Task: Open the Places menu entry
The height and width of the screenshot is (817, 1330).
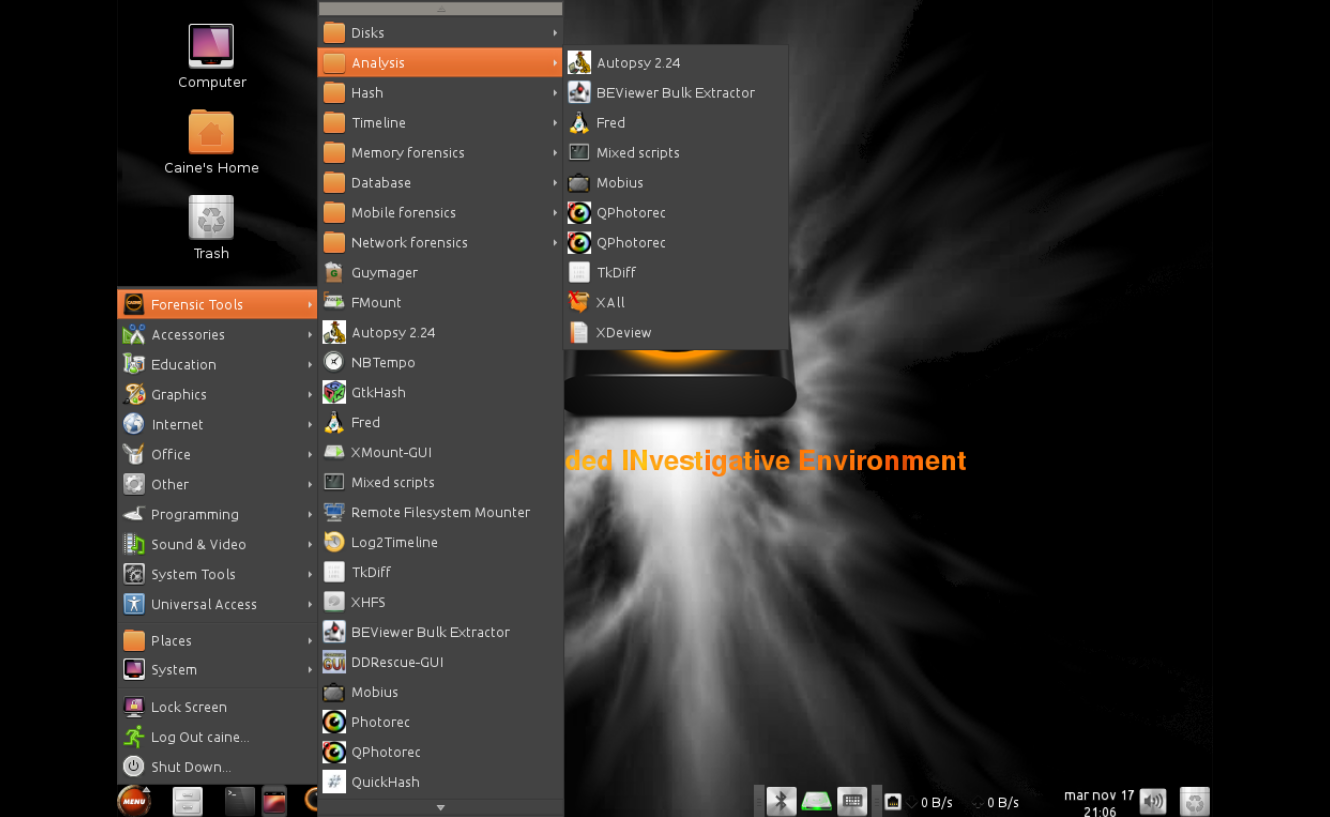Action: click(217, 640)
